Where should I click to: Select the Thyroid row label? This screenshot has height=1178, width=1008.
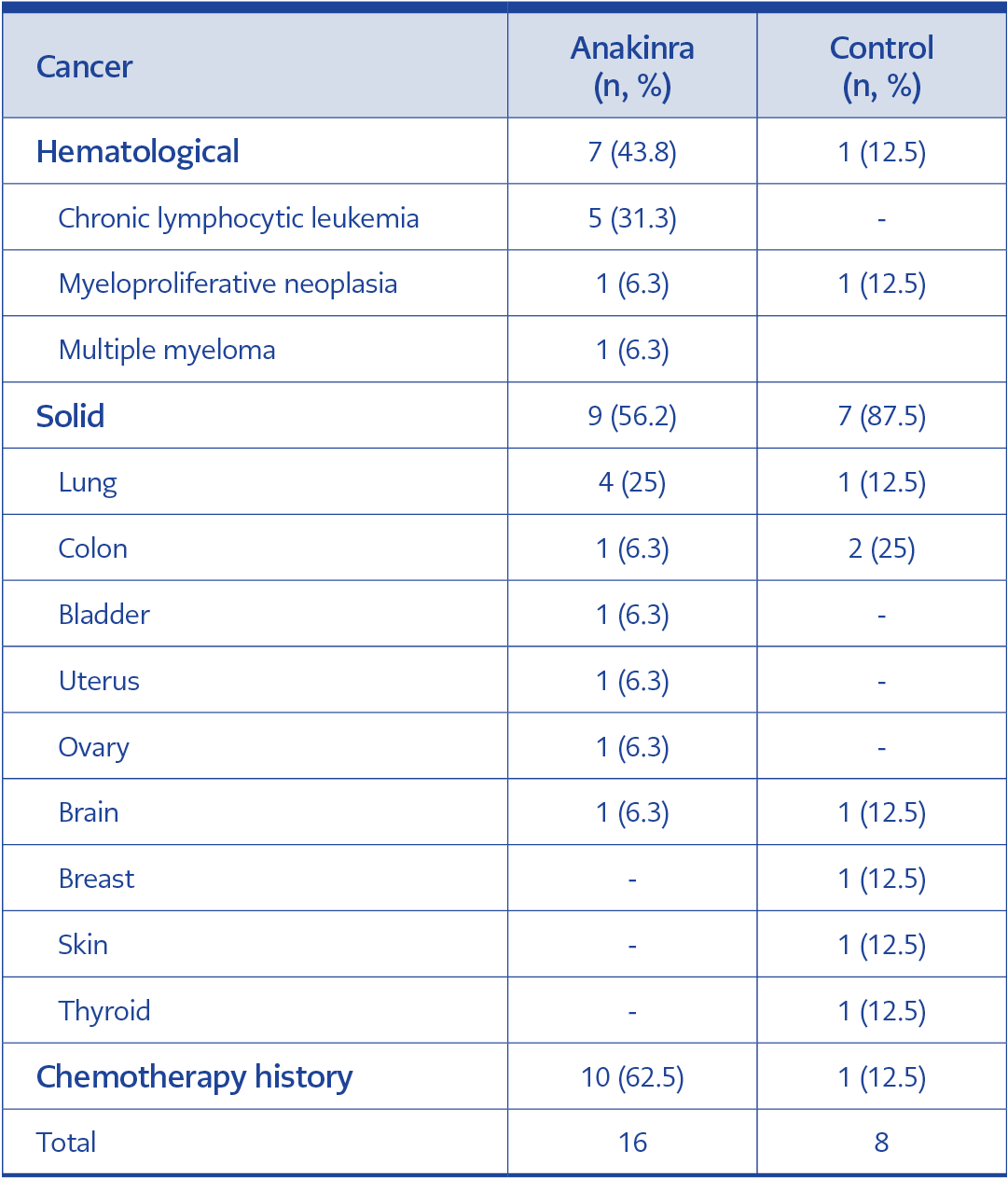click(x=104, y=1011)
